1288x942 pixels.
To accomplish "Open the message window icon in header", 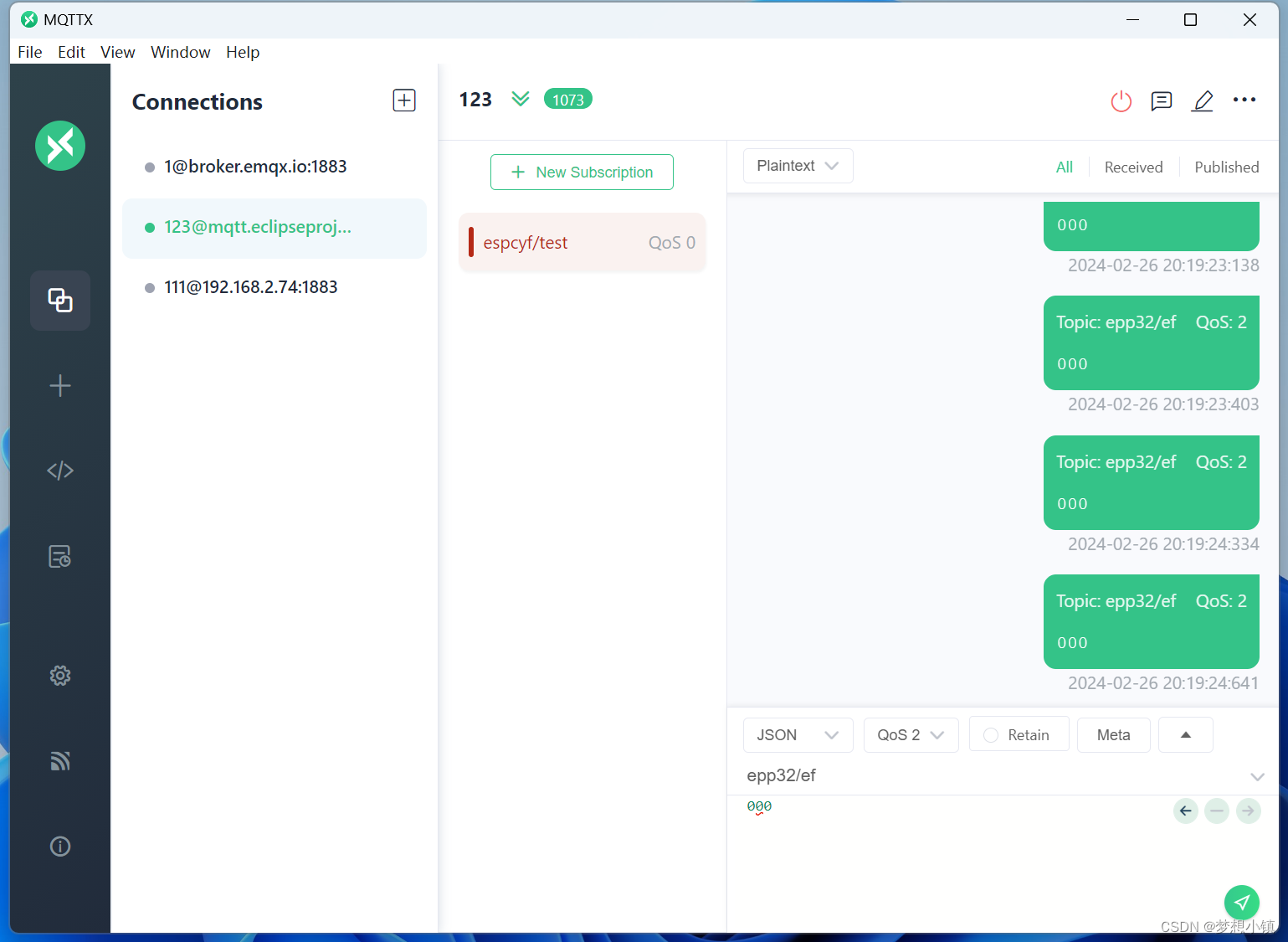I will click(x=1162, y=101).
